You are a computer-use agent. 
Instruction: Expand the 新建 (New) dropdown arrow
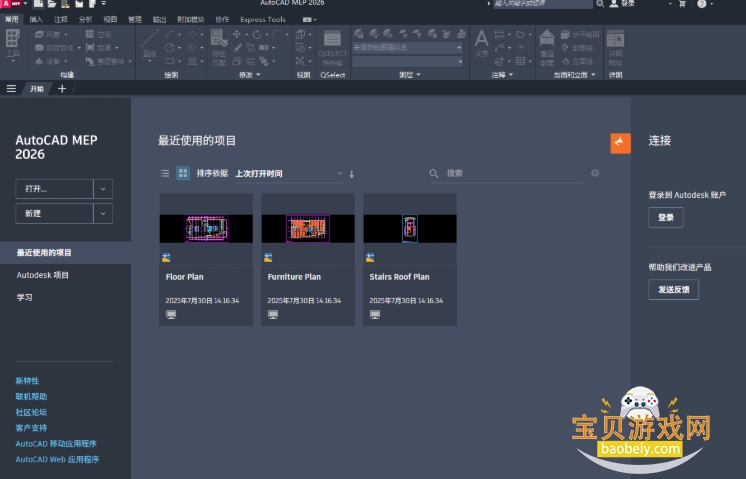(103, 214)
